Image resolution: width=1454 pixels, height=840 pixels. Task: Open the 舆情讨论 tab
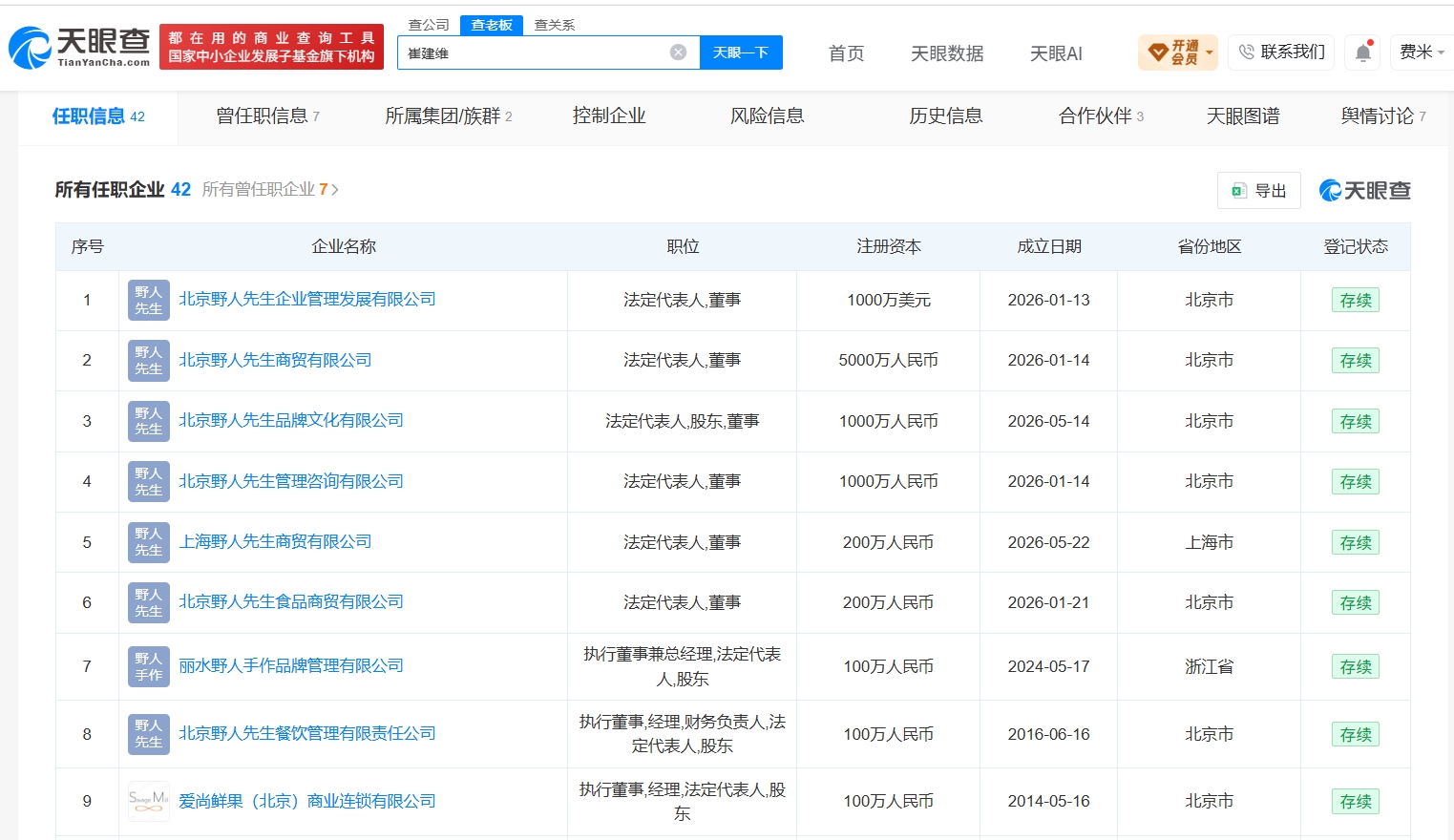pyautogui.click(x=1383, y=116)
